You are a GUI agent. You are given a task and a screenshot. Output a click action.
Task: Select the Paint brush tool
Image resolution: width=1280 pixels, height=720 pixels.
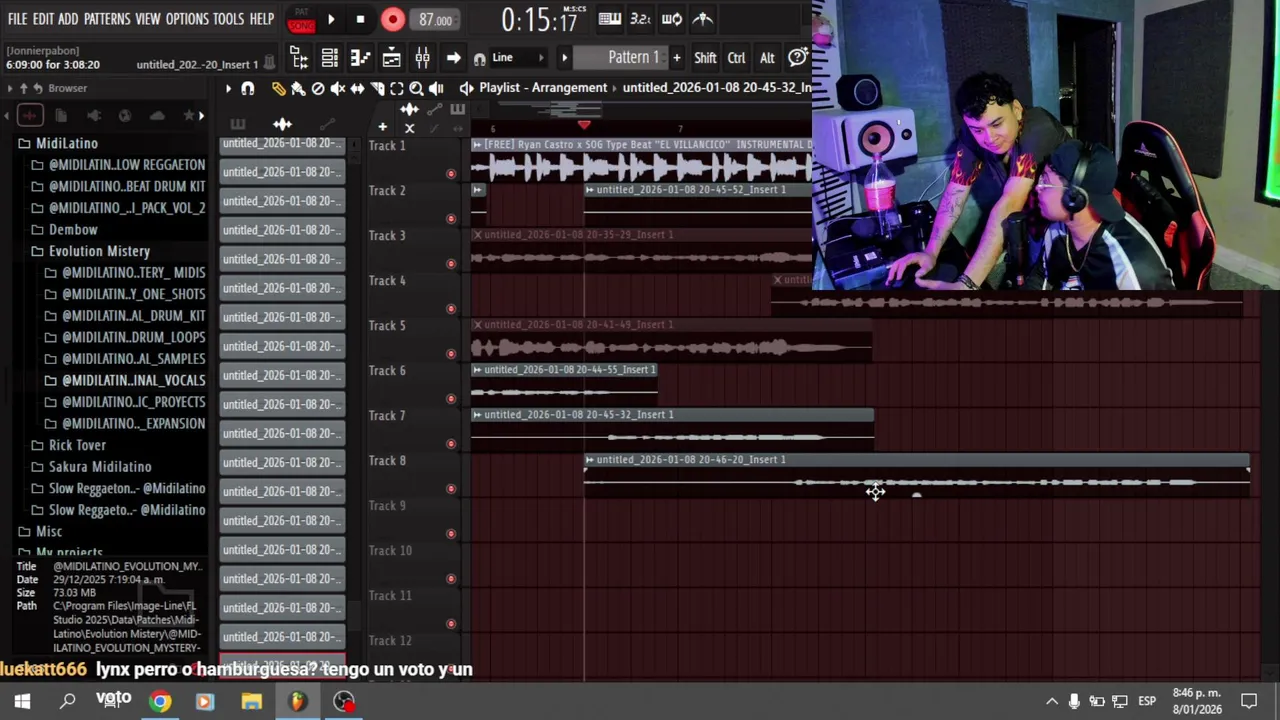pos(298,88)
